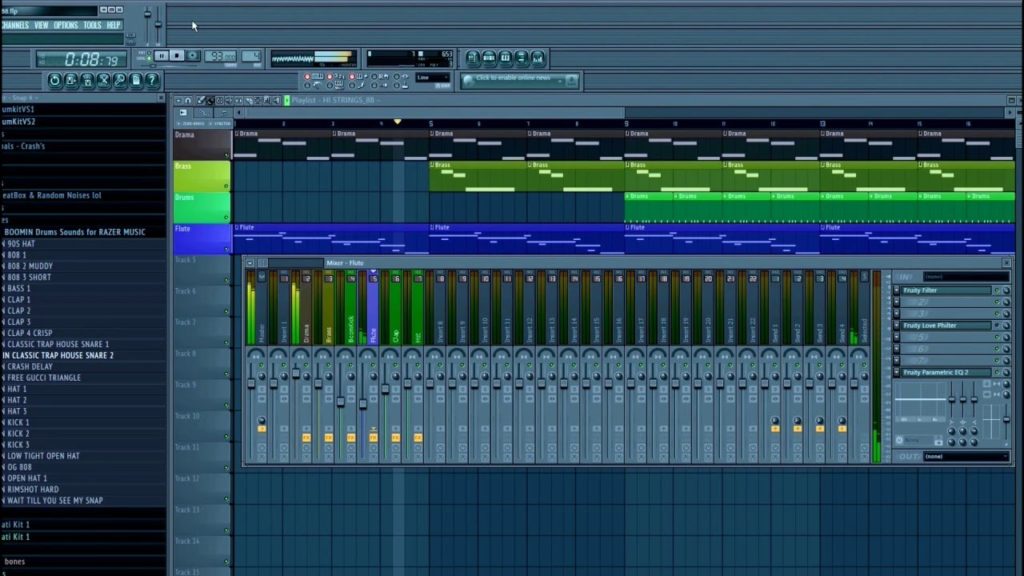This screenshot has width=1024, height=576.
Task: Toggle the Fruity Parametric EQ 2 enable LED
Action: (x=997, y=372)
